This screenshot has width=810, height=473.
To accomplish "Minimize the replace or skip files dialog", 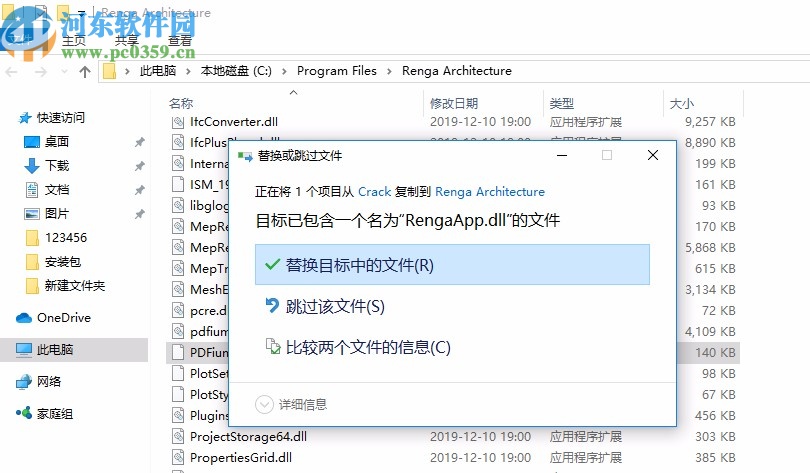I will pyautogui.click(x=562, y=155).
